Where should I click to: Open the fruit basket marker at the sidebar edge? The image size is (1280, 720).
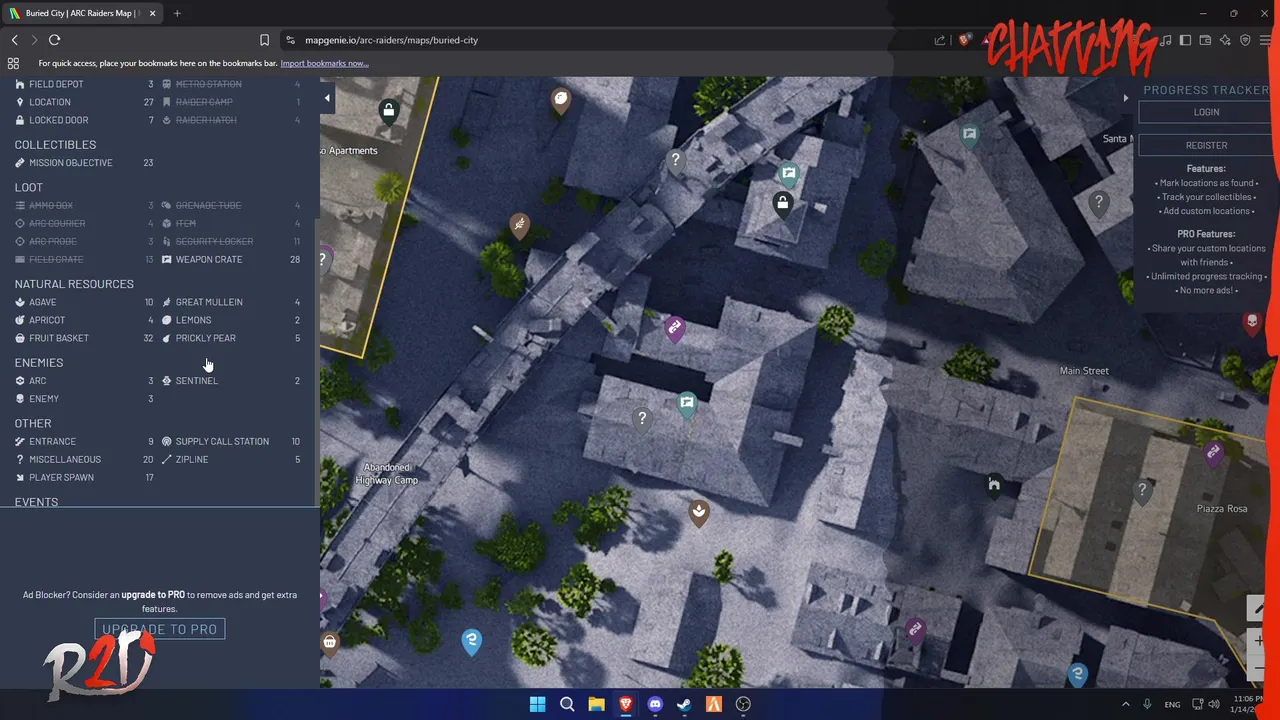pos(329,643)
